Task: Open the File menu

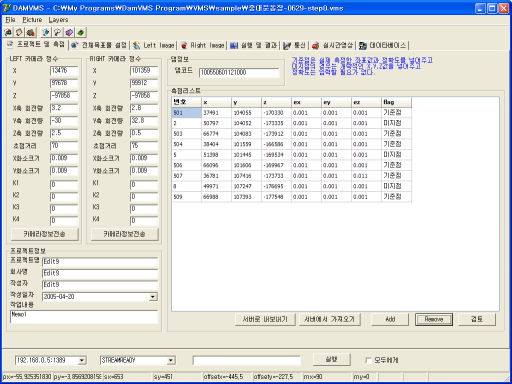Action: click(x=10, y=20)
